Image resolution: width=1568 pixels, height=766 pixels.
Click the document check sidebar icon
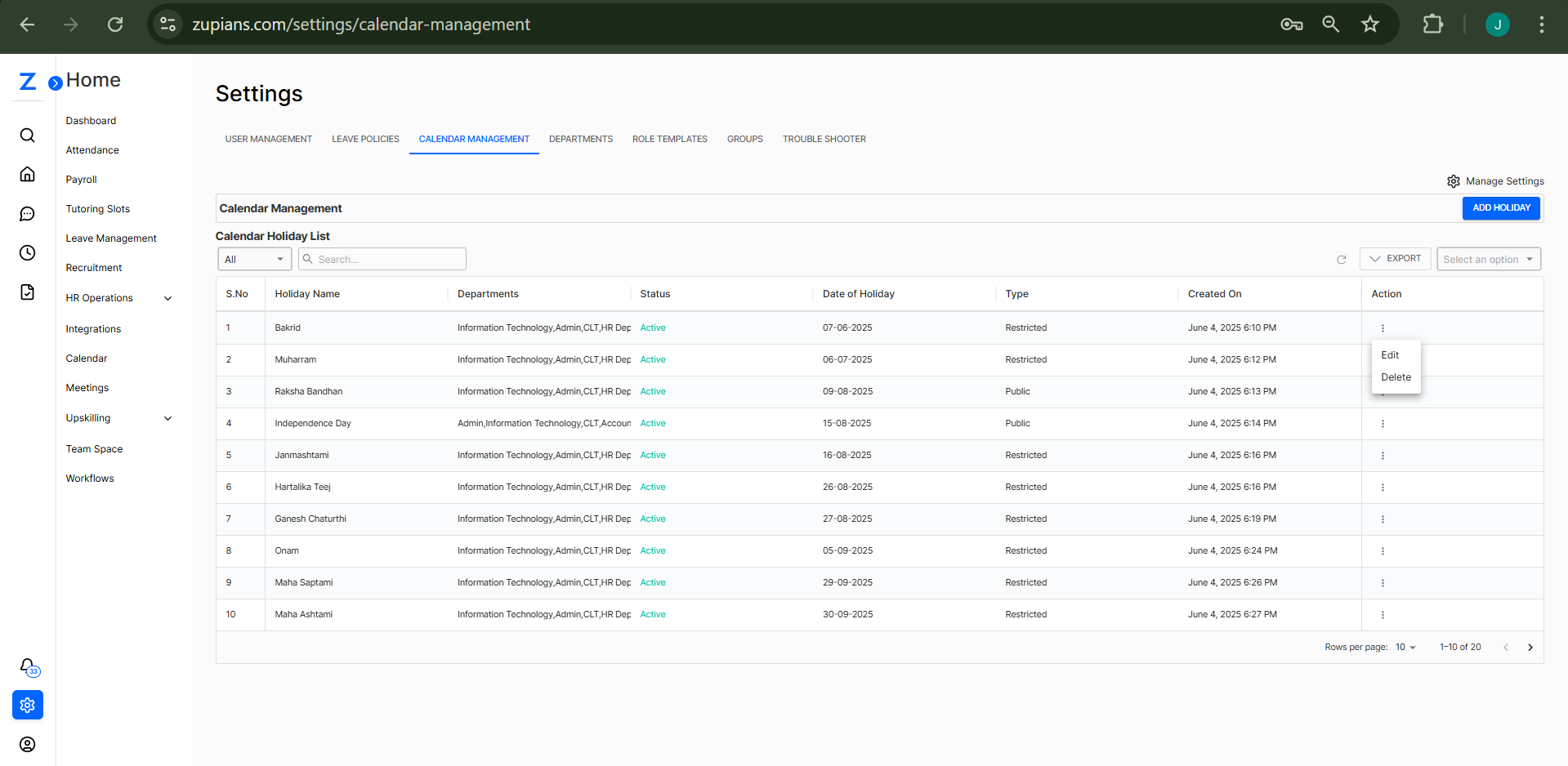coord(27,292)
